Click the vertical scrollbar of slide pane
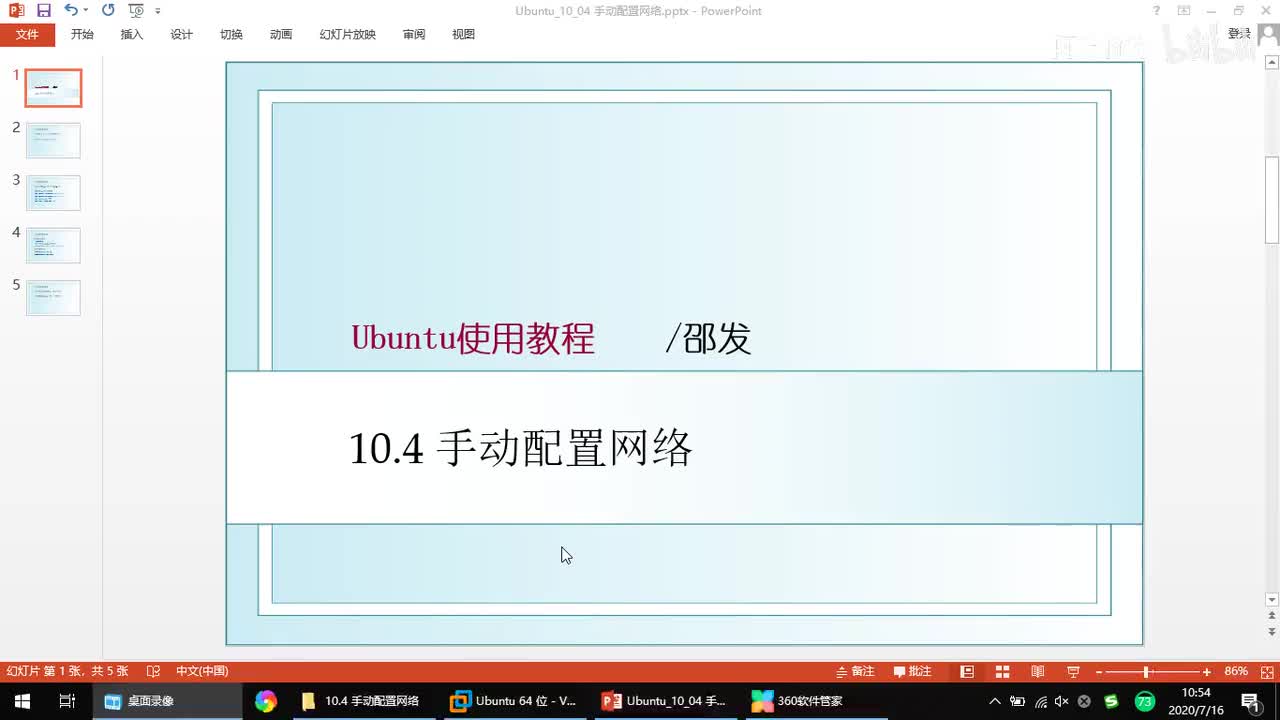The image size is (1280, 720). [1272, 200]
